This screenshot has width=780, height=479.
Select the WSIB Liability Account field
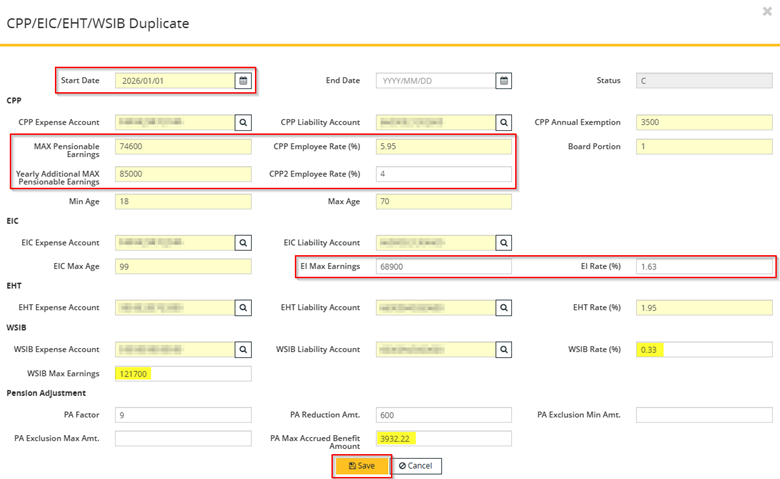pos(435,349)
